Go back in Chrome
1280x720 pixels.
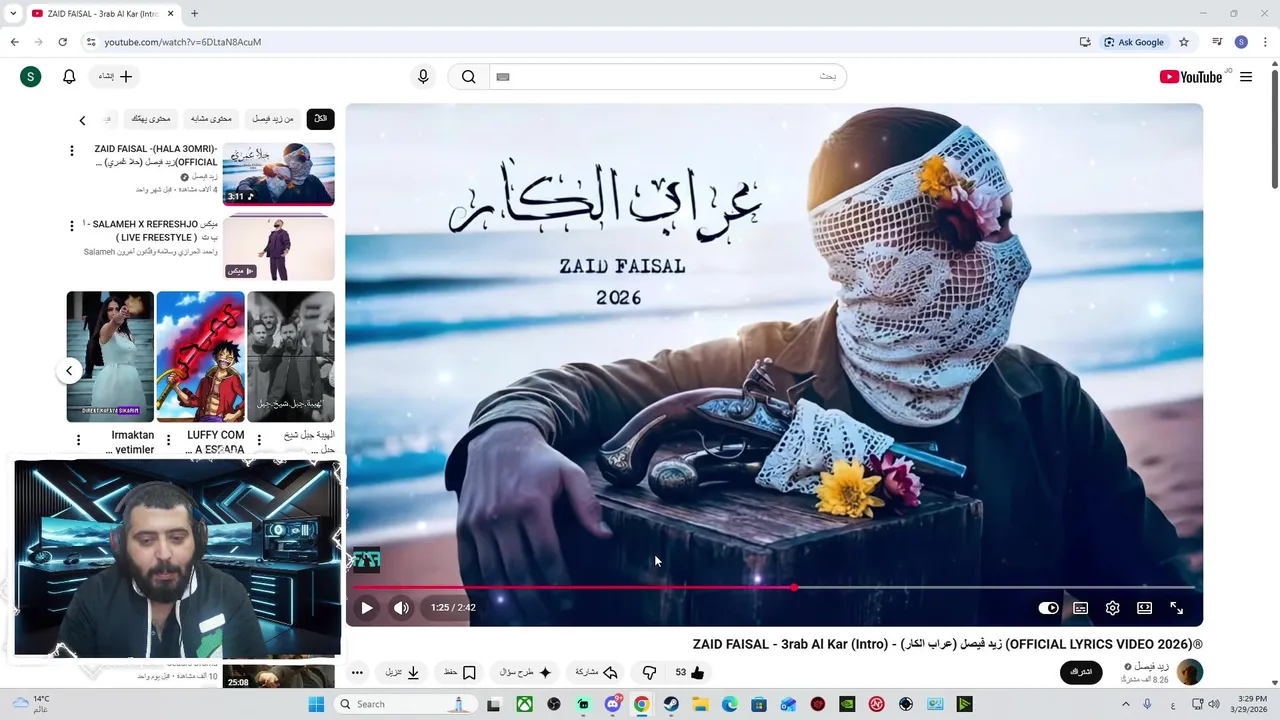tap(15, 42)
